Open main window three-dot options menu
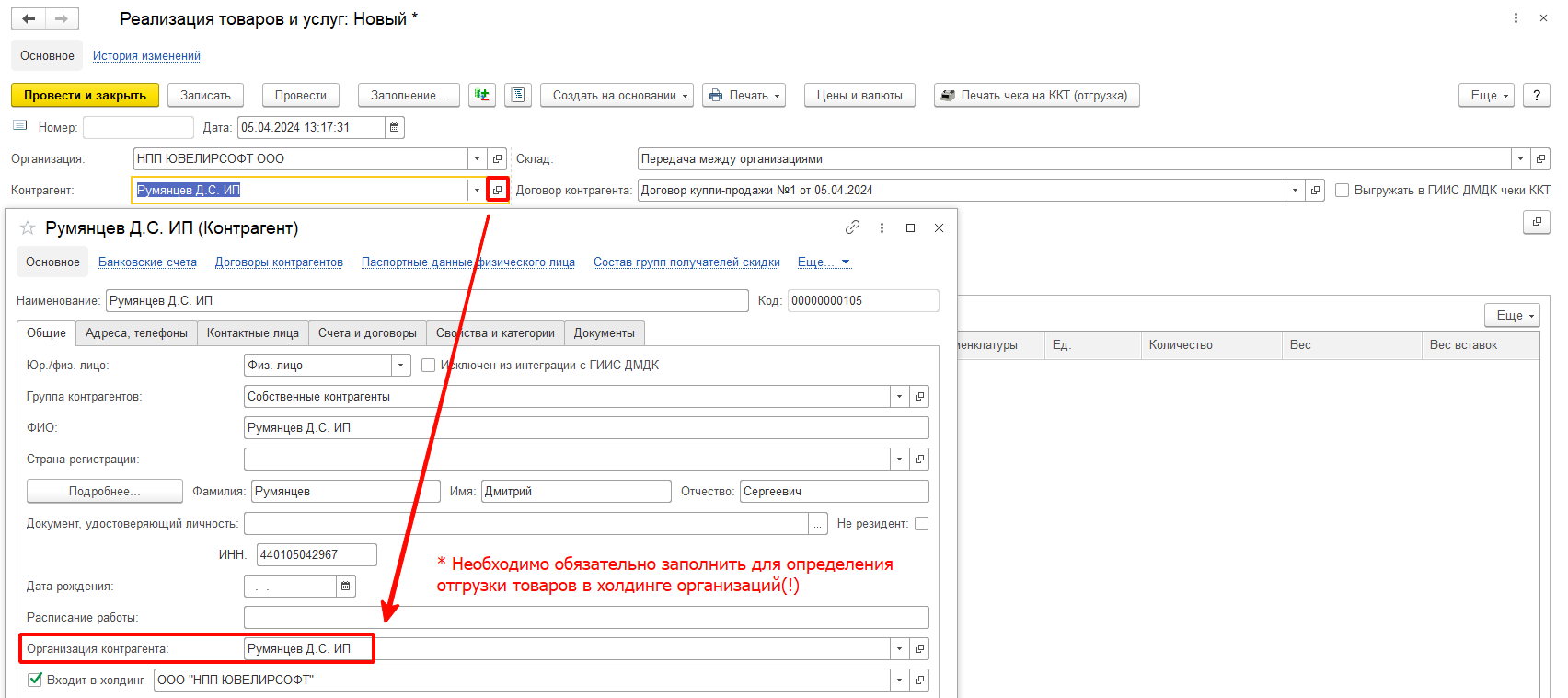 [1516, 18]
